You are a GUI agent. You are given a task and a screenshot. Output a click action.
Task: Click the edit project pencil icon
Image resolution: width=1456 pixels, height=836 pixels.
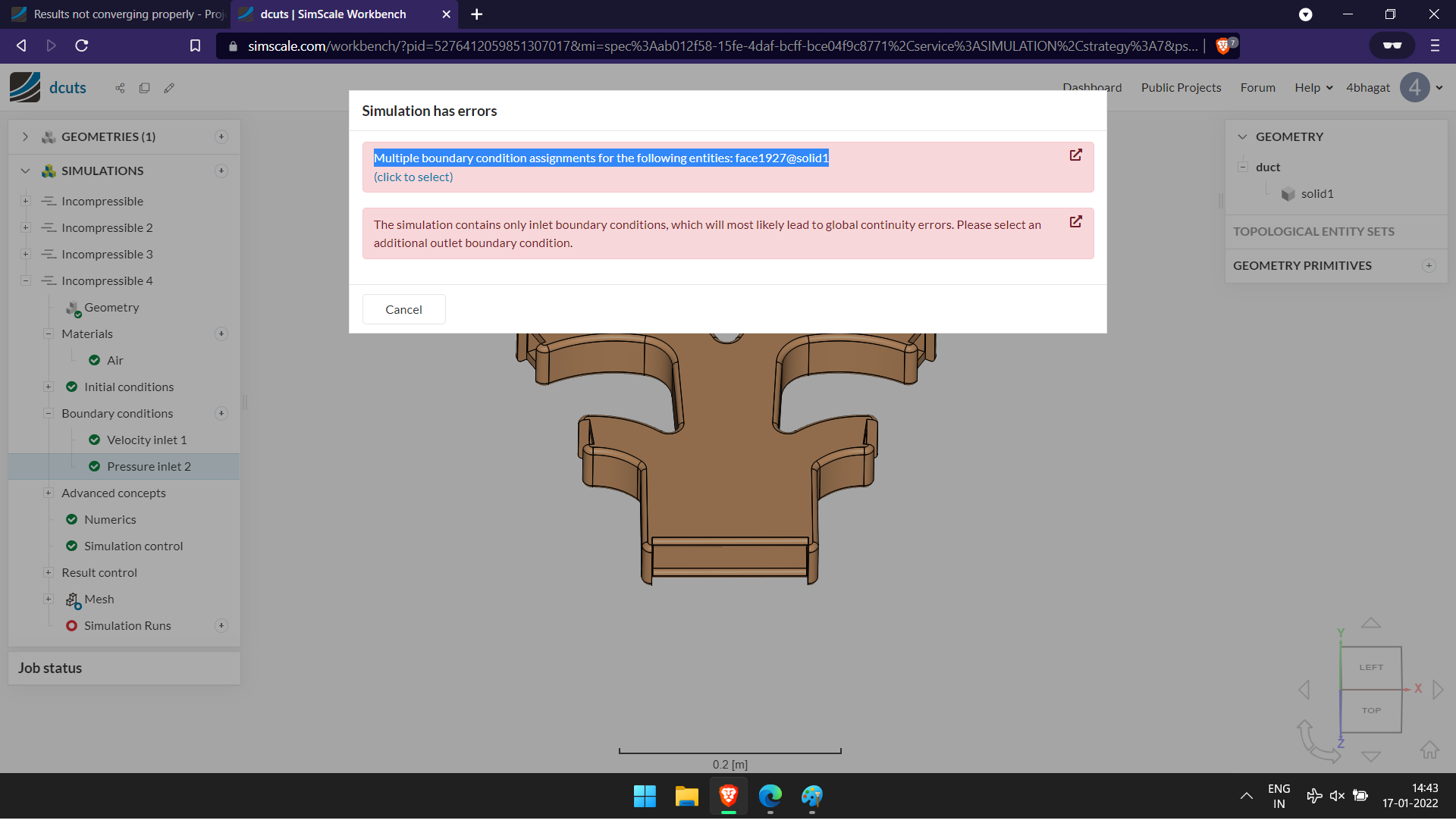(x=169, y=88)
